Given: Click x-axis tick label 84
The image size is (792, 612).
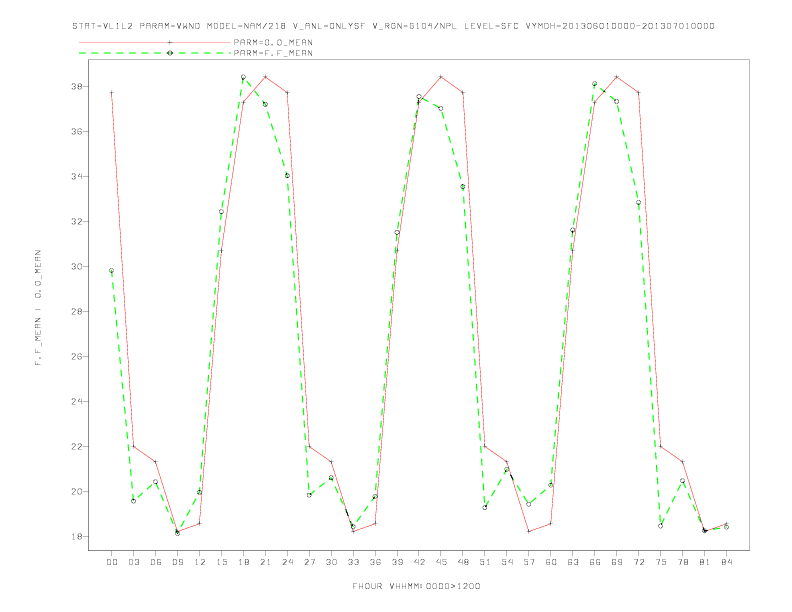Looking at the screenshot, I should click(x=726, y=562).
